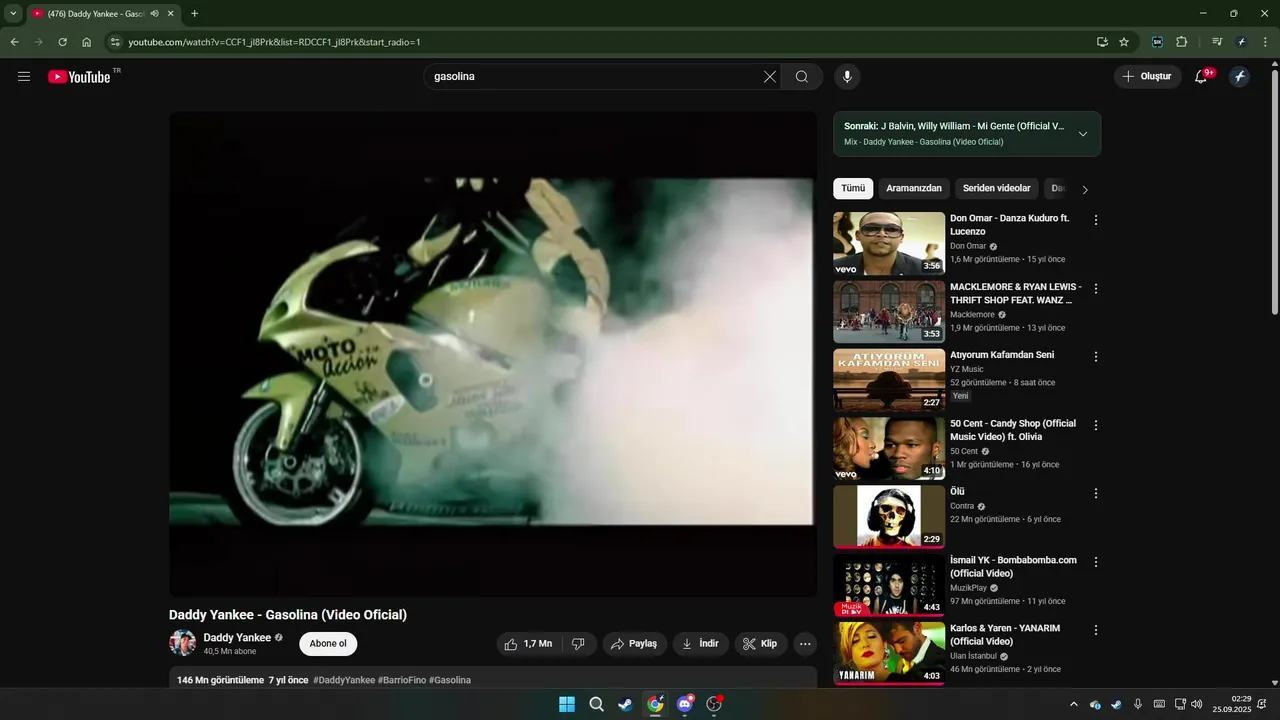This screenshot has width=1280, height=720.
Task: Subscribe using the Abone ol button
Action: pyautogui.click(x=328, y=644)
